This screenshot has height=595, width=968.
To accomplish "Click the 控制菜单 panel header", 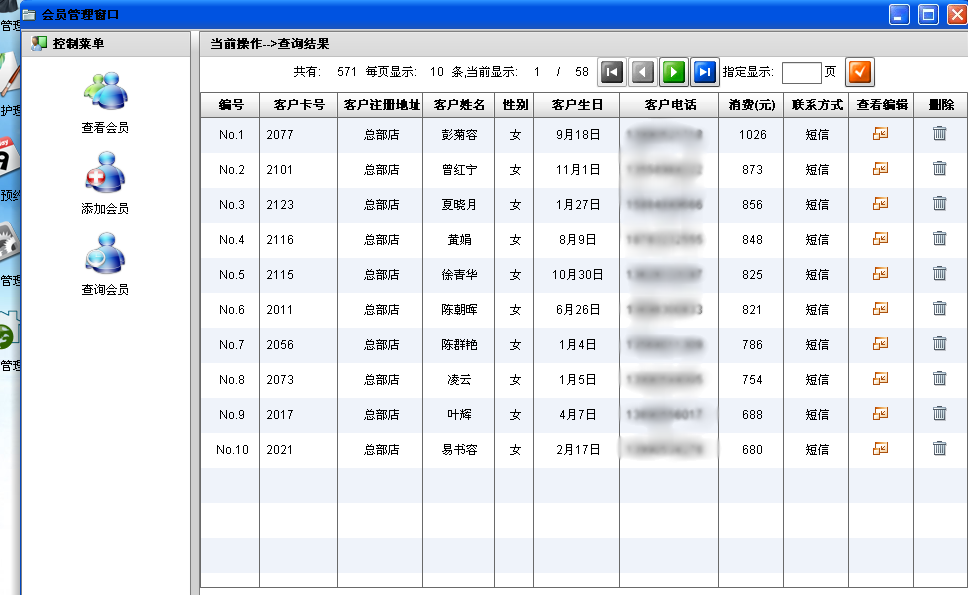I will click(106, 44).
